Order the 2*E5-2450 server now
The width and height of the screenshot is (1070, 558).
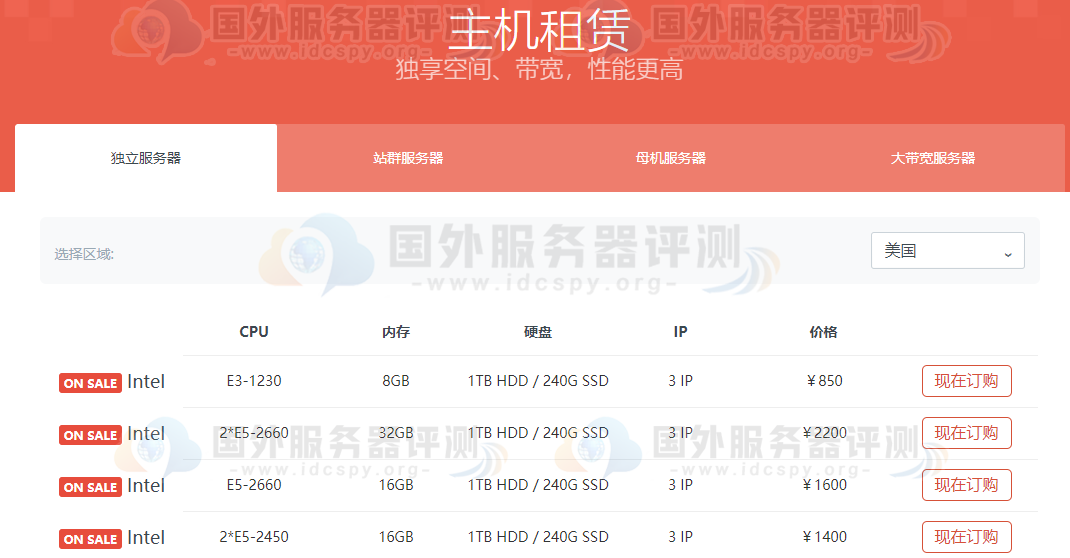pyautogui.click(x=966, y=537)
